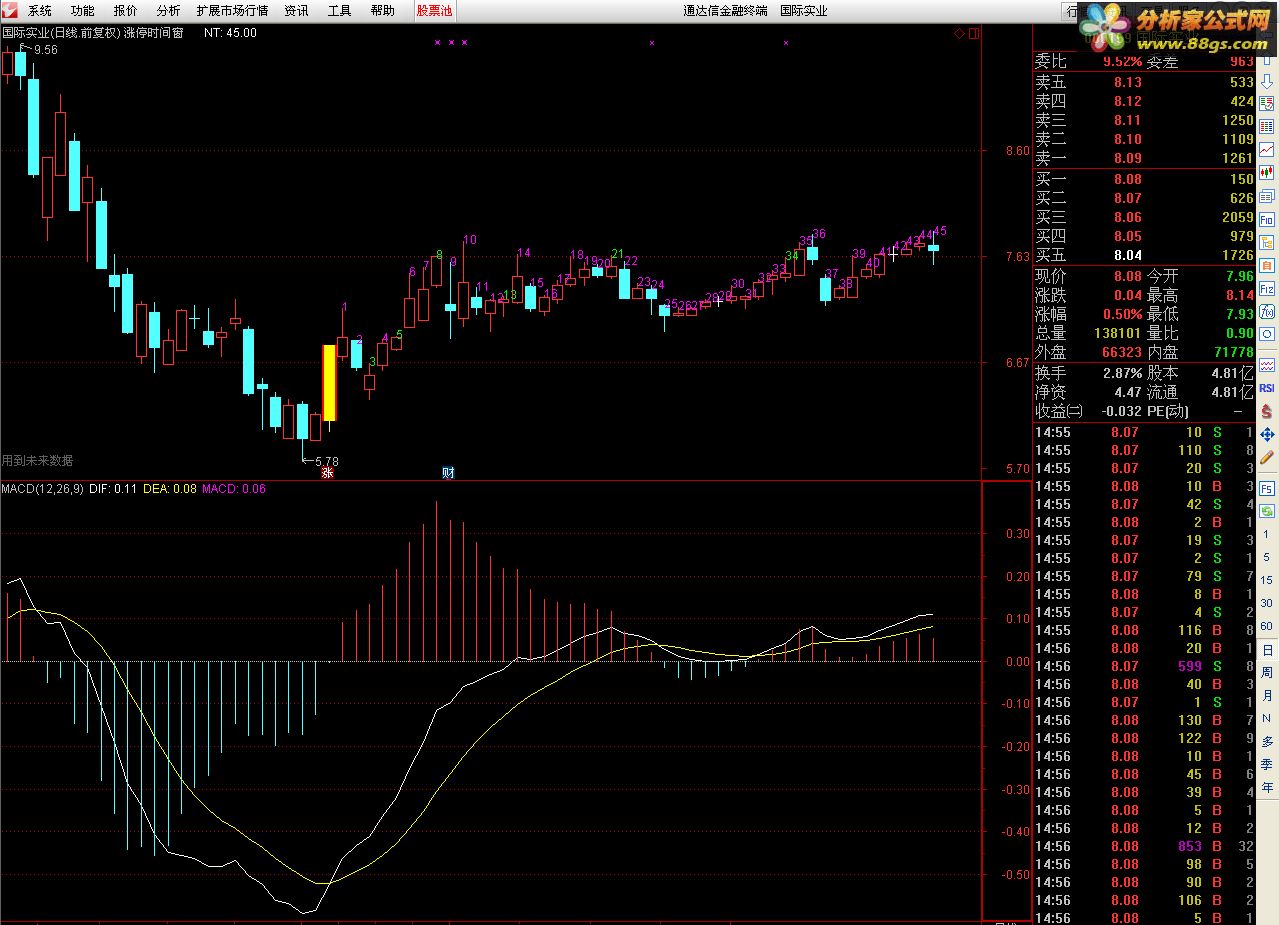
Task: Click the 委比 percentage 9.52%
Action: (1122, 62)
